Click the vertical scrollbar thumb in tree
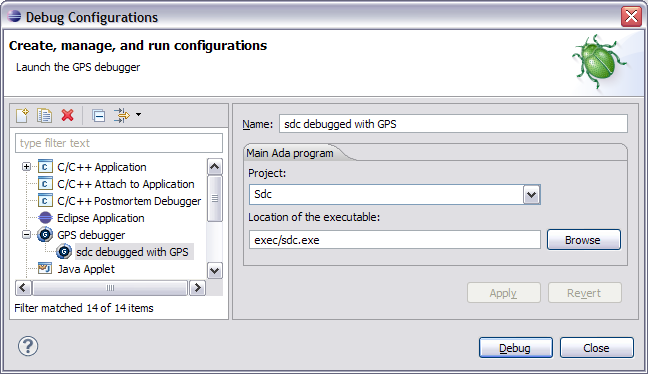 [x=214, y=198]
